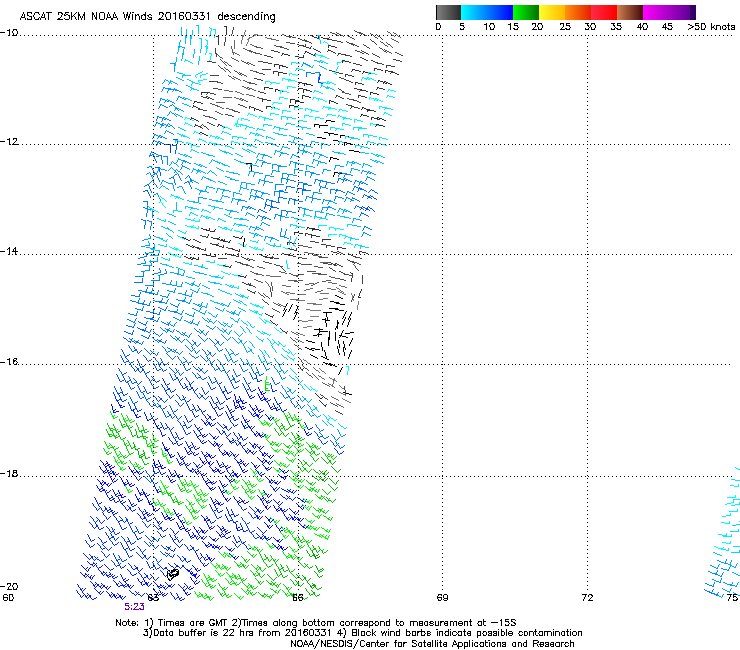The width and height of the screenshot is (740, 650).
Task: Click the 'NOAA/NESDIS/Center for Satellite Applications' credit
Action: pyautogui.click(x=432, y=644)
